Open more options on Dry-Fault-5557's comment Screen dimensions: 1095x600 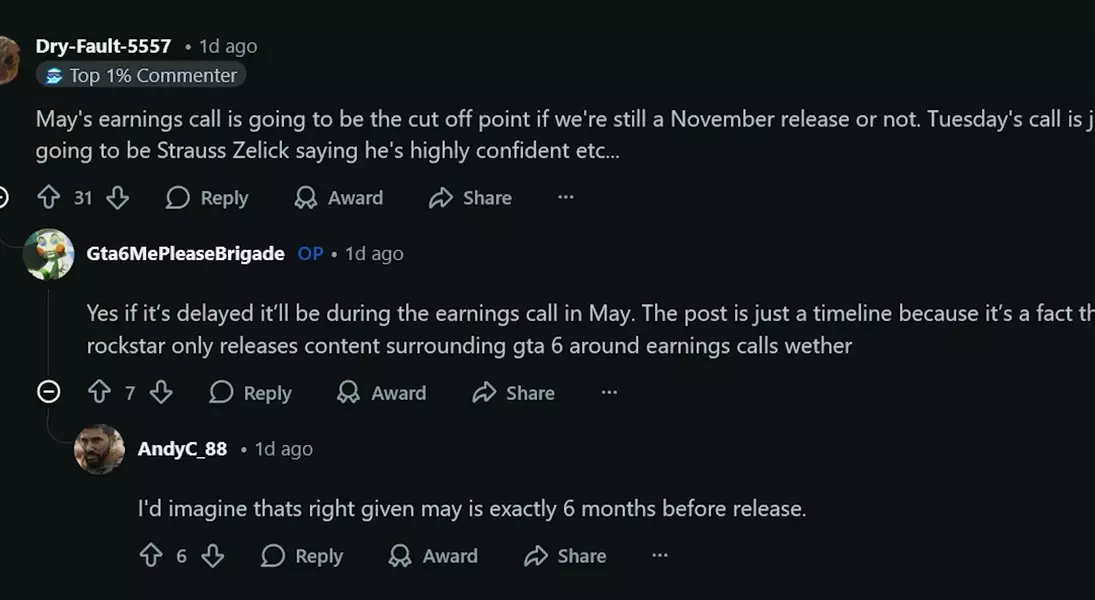pyautogui.click(x=566, y=198)
